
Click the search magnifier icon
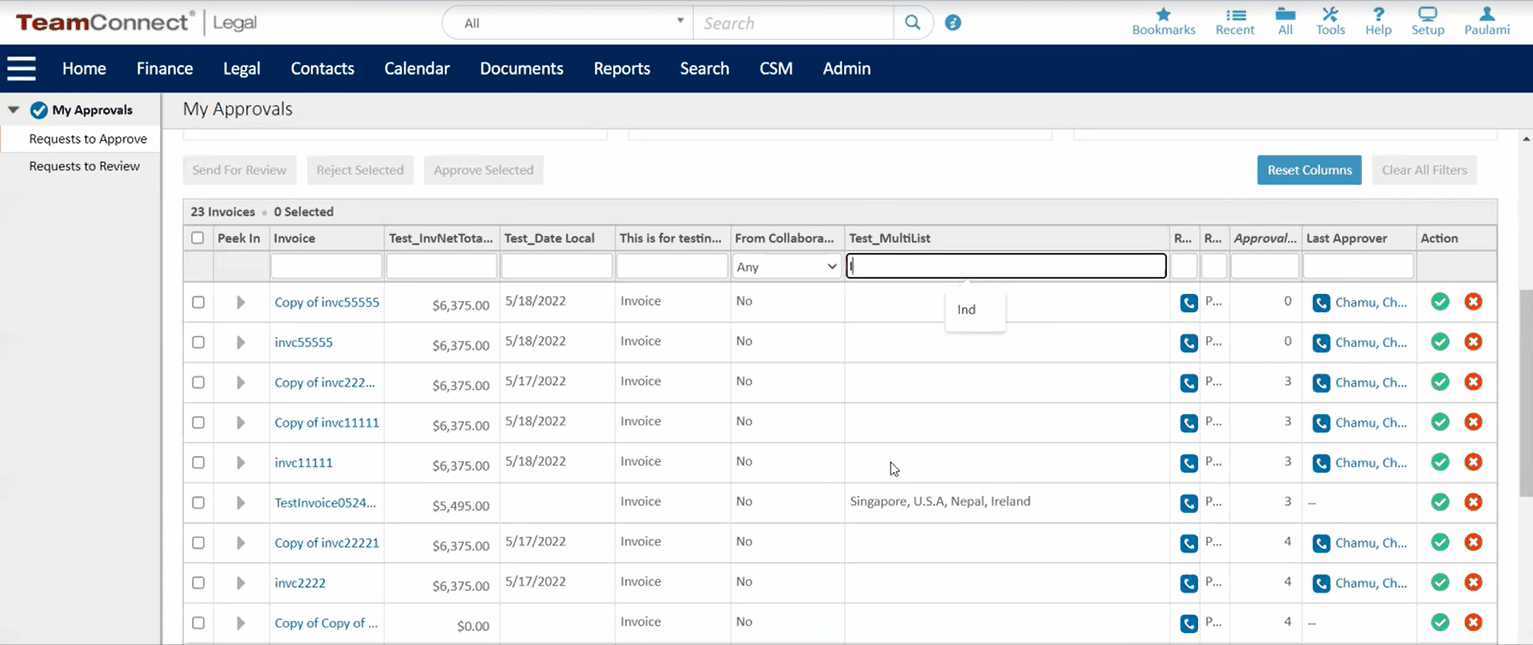click(x=912, y=23)
